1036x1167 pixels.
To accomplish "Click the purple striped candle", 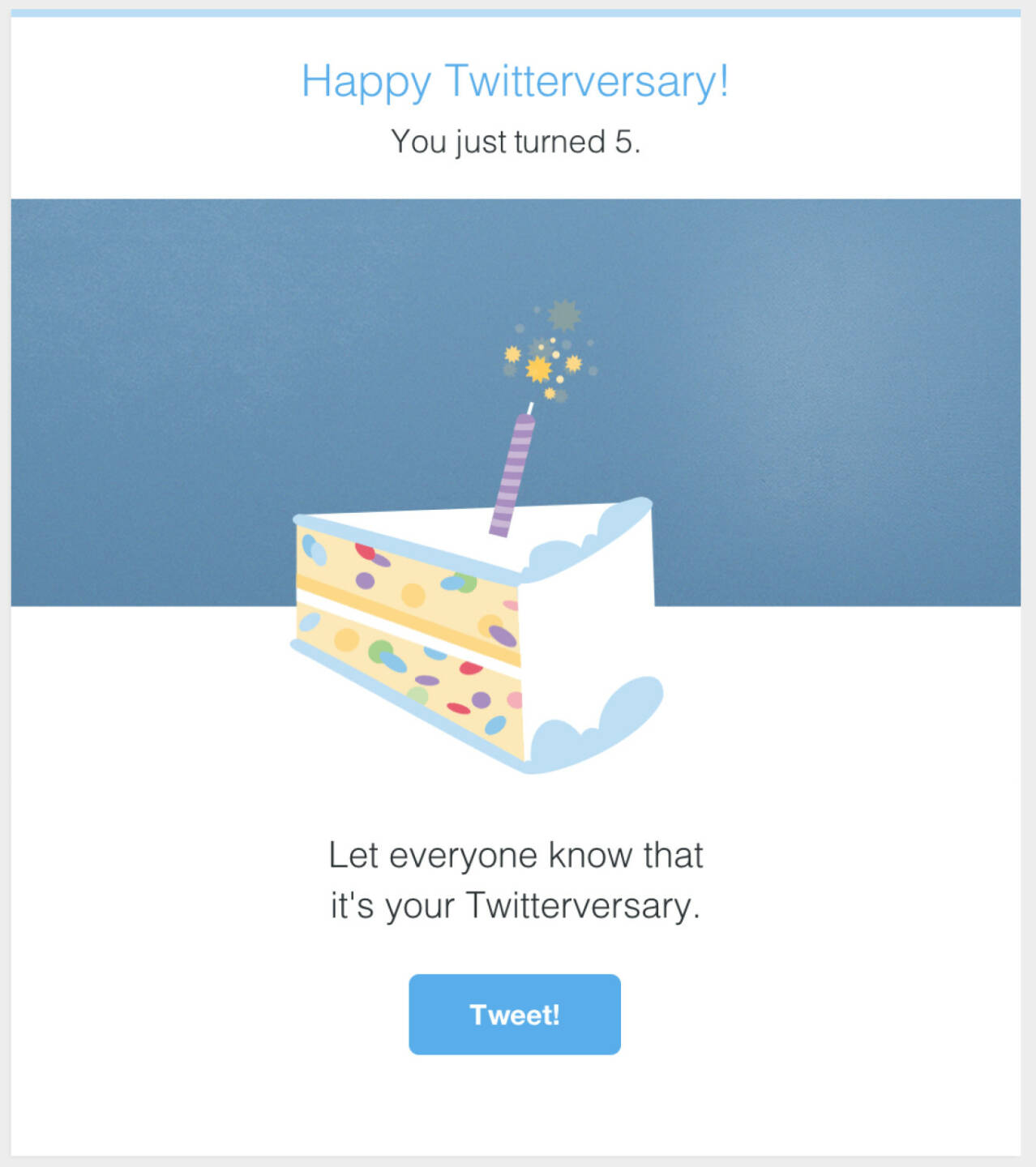I will [x=512, y=475].
